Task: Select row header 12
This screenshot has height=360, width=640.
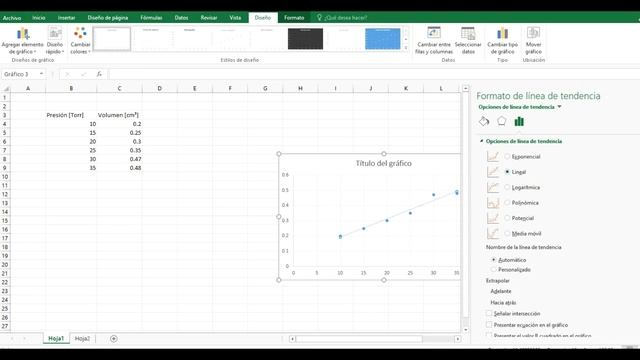Action: (x=5, y=194)
